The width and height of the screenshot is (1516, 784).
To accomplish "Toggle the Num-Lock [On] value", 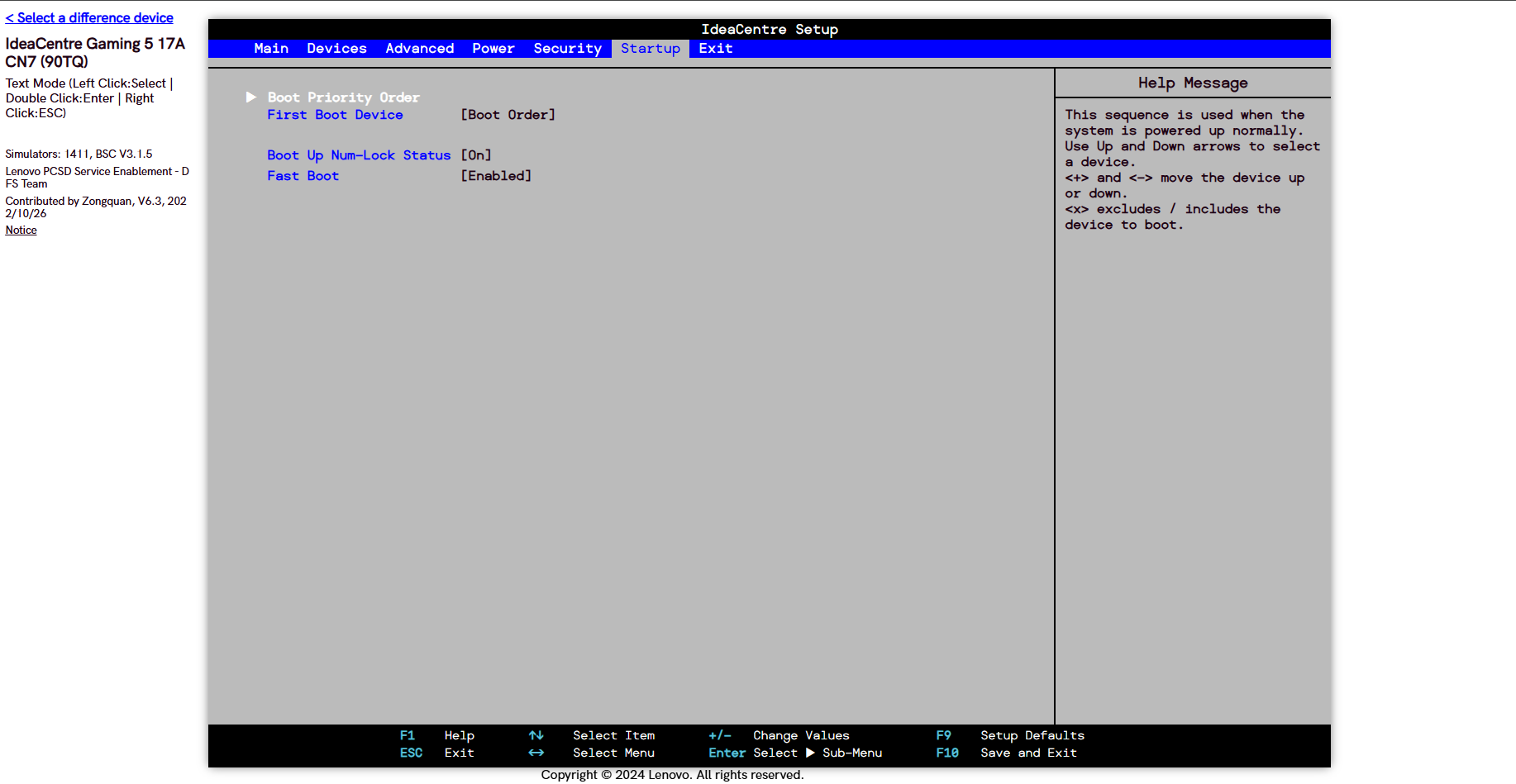I will [476, 155].
